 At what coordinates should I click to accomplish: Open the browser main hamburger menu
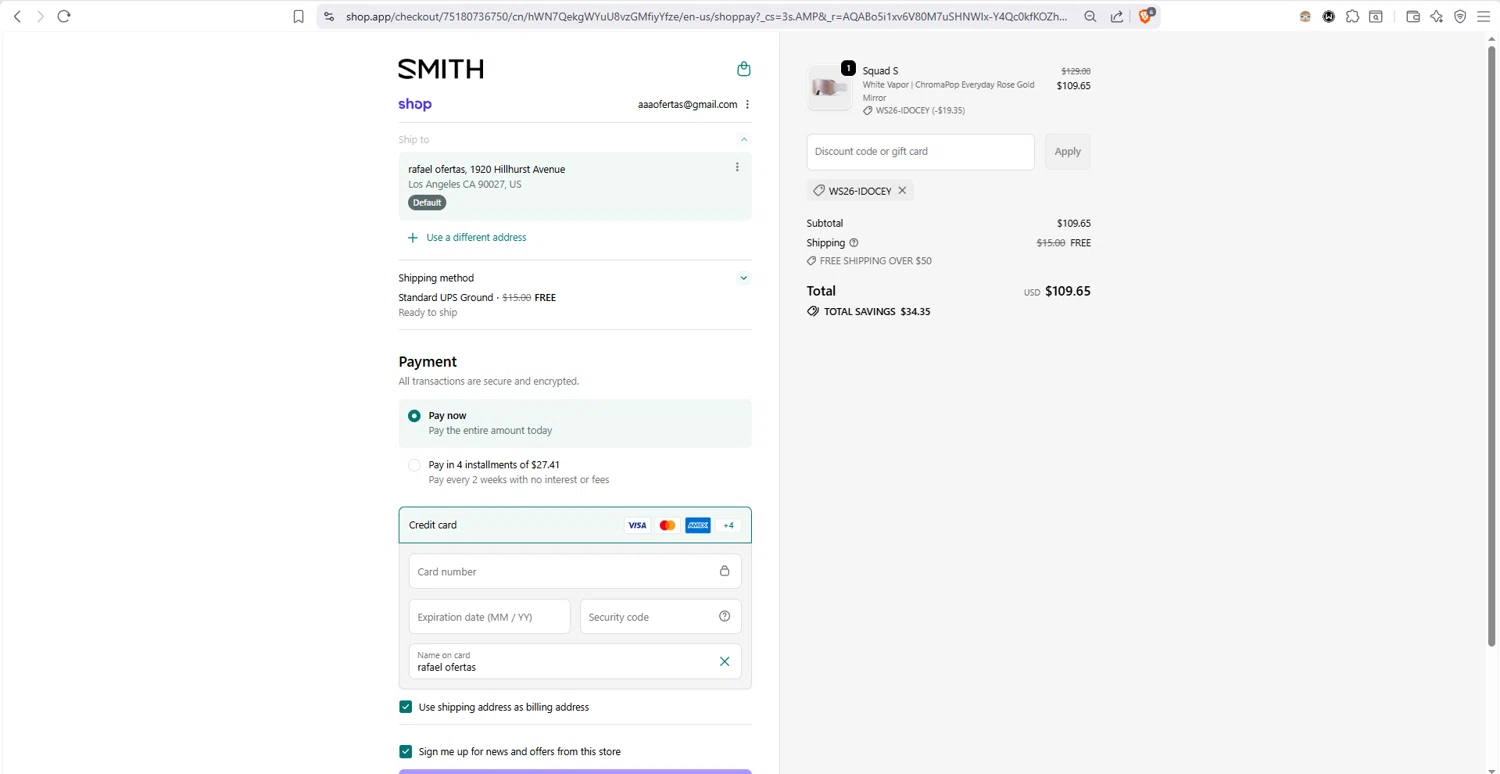click(1483, 16)
